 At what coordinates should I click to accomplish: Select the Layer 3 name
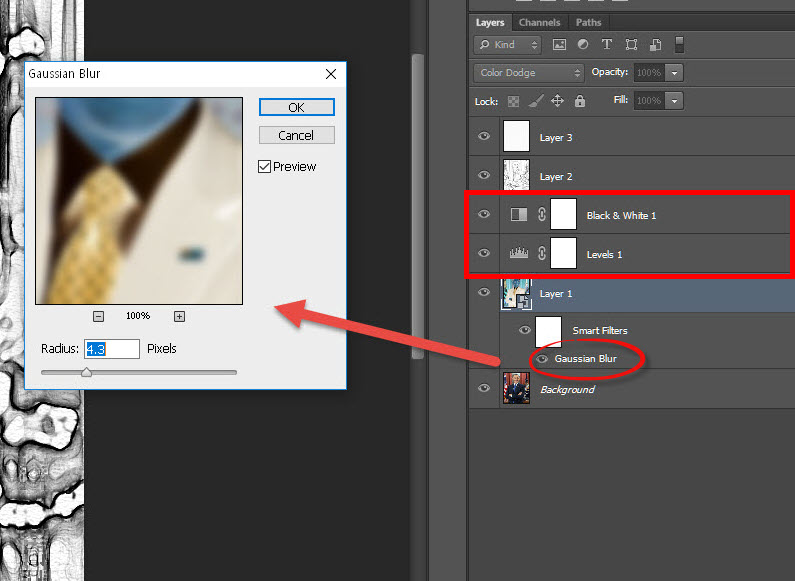556,138
